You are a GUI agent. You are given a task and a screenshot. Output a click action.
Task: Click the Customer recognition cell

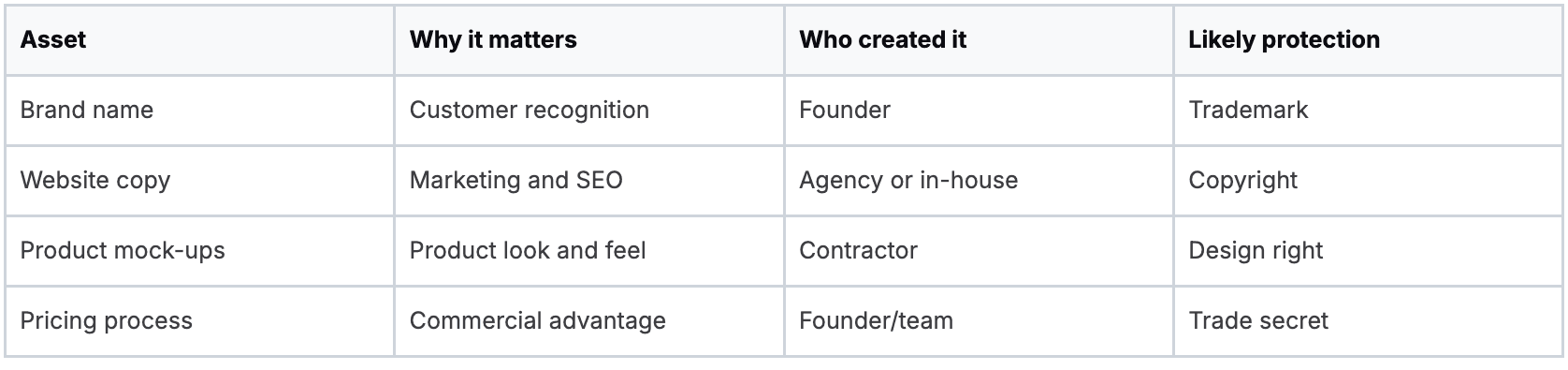(588, 111)
